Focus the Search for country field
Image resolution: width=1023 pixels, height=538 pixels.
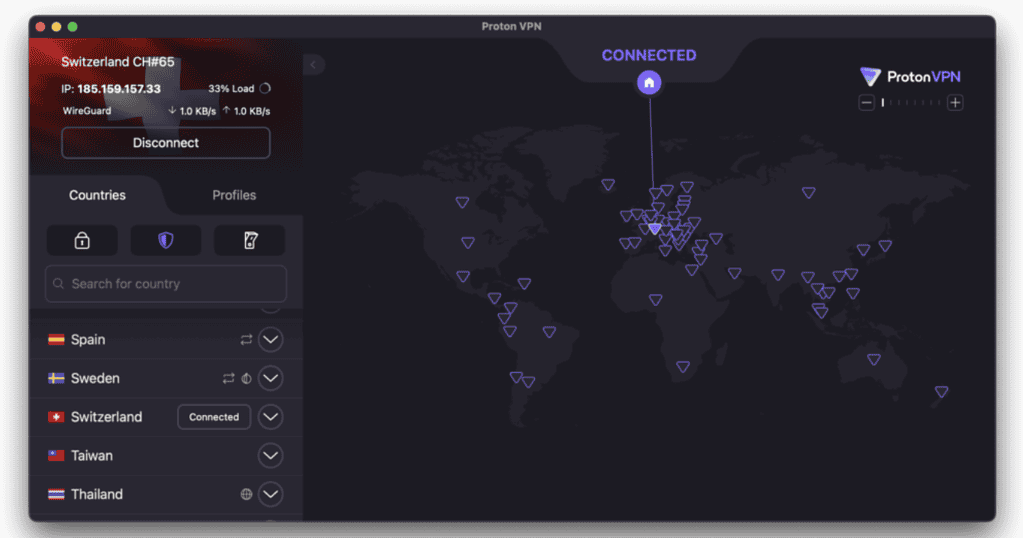pos(166,284)
